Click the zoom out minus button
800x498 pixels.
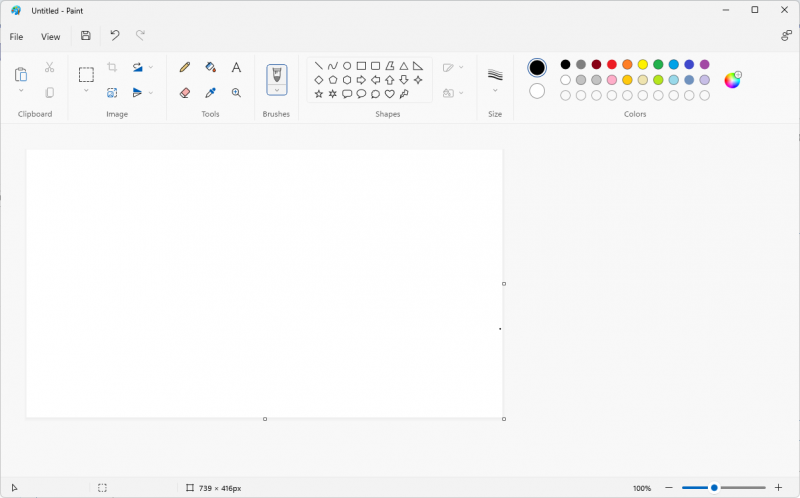click(x=668, y=488)
